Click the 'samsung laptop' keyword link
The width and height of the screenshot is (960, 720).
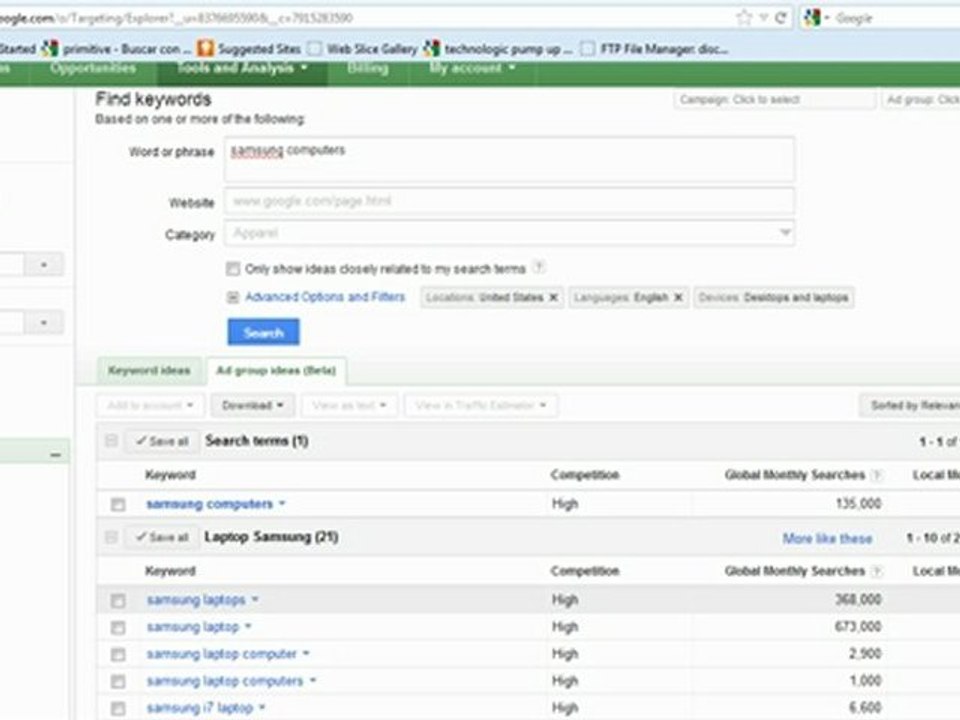[193, 627]
